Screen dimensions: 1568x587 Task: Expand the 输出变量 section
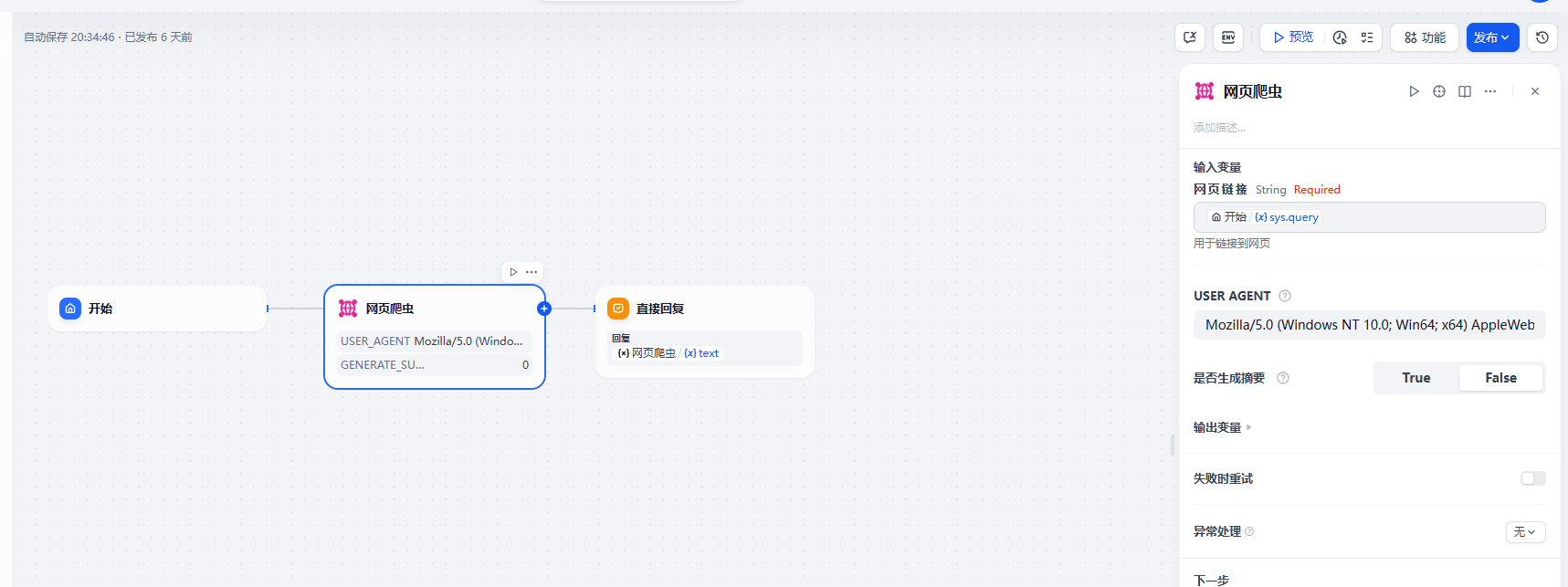1222,427
